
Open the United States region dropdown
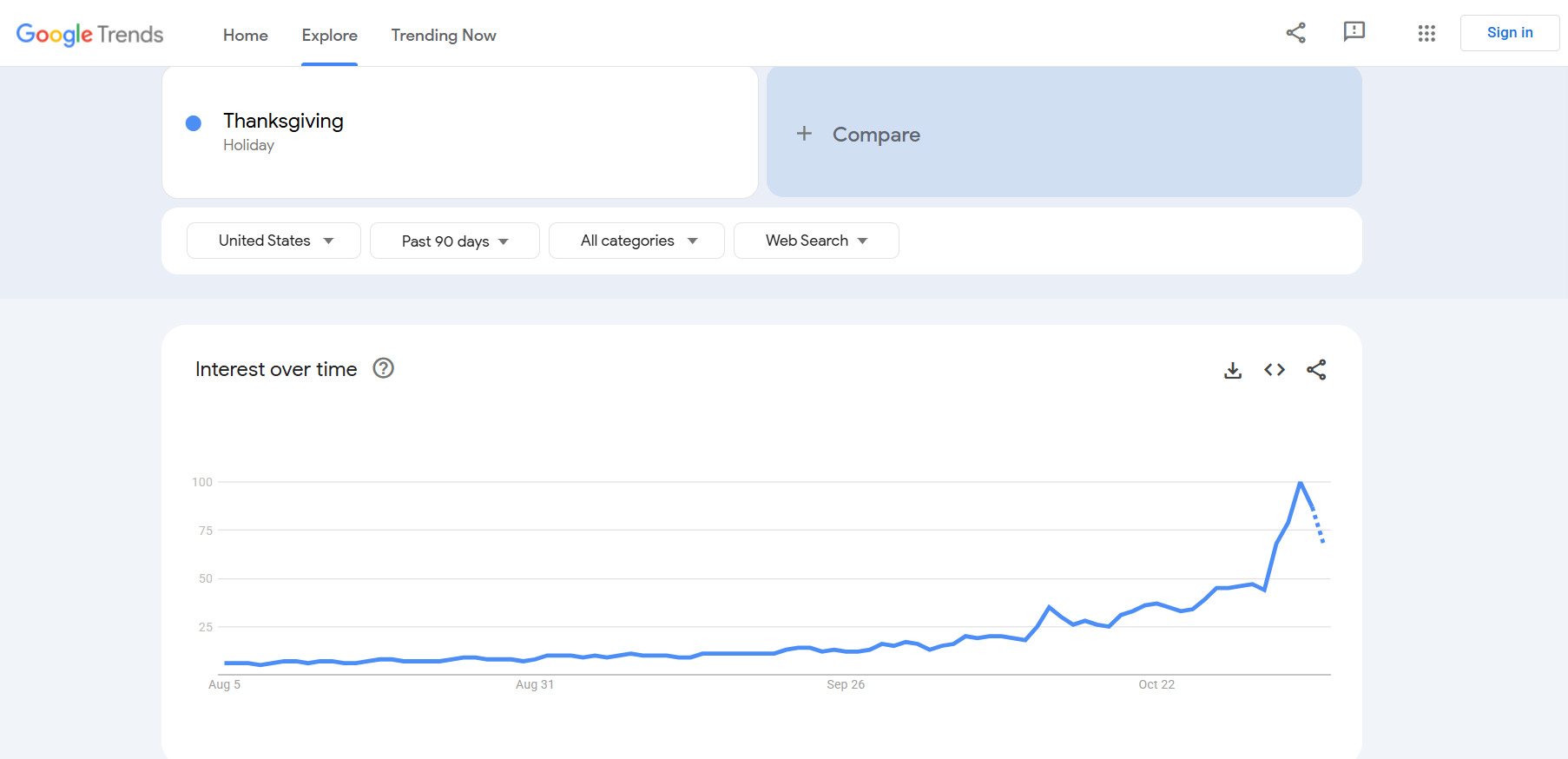click(273, 241)
